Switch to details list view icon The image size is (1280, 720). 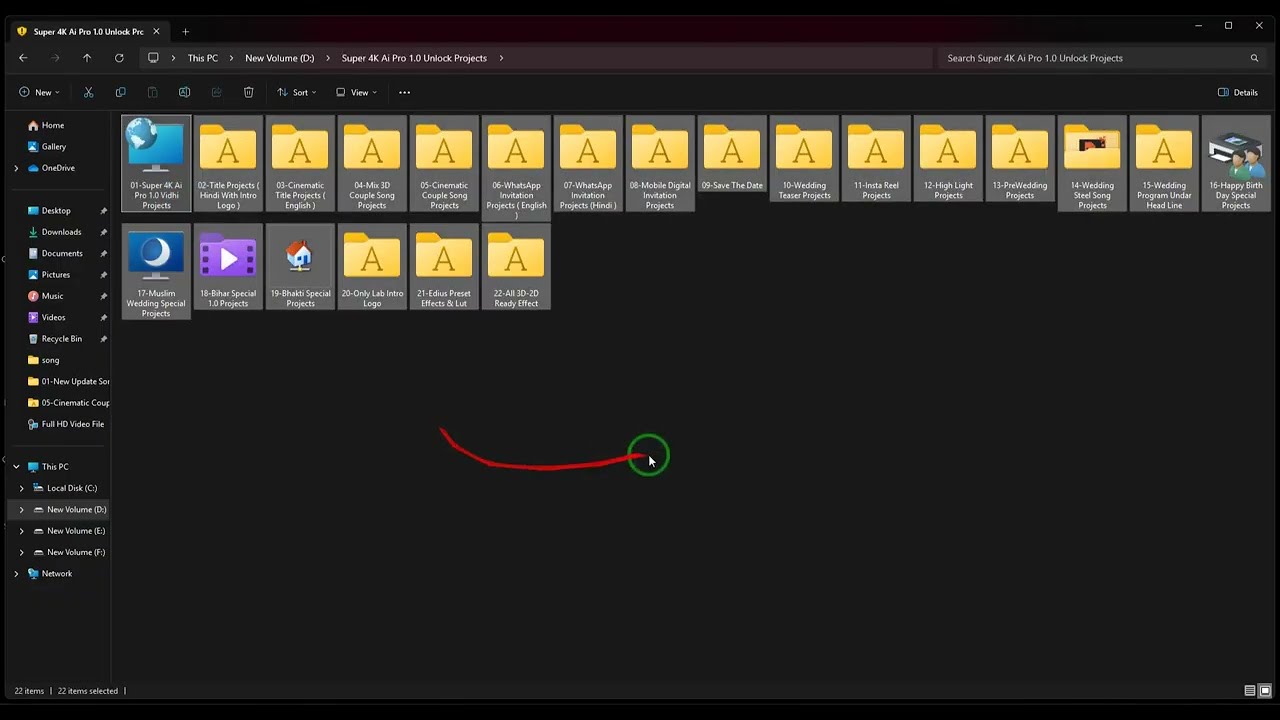tap(1250, 691)
